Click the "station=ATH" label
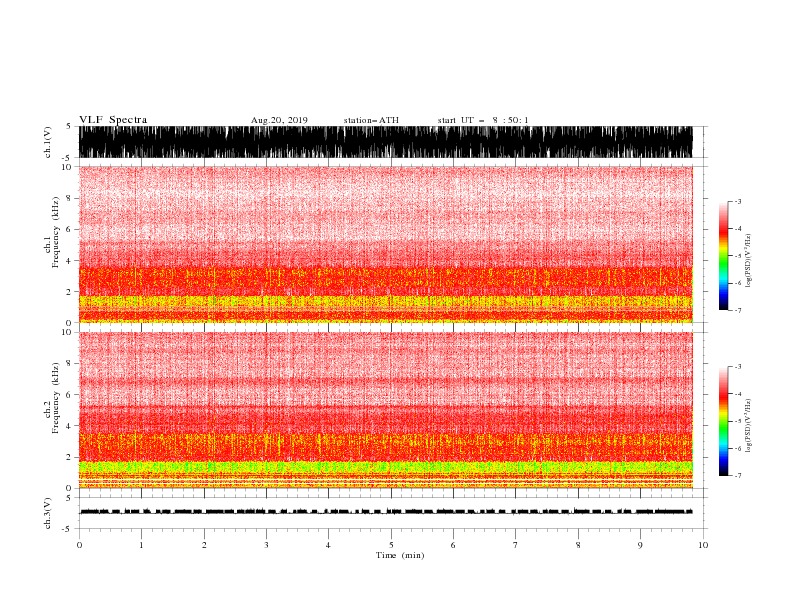Screen dimensions: 792x612 (x=371, y=120)
